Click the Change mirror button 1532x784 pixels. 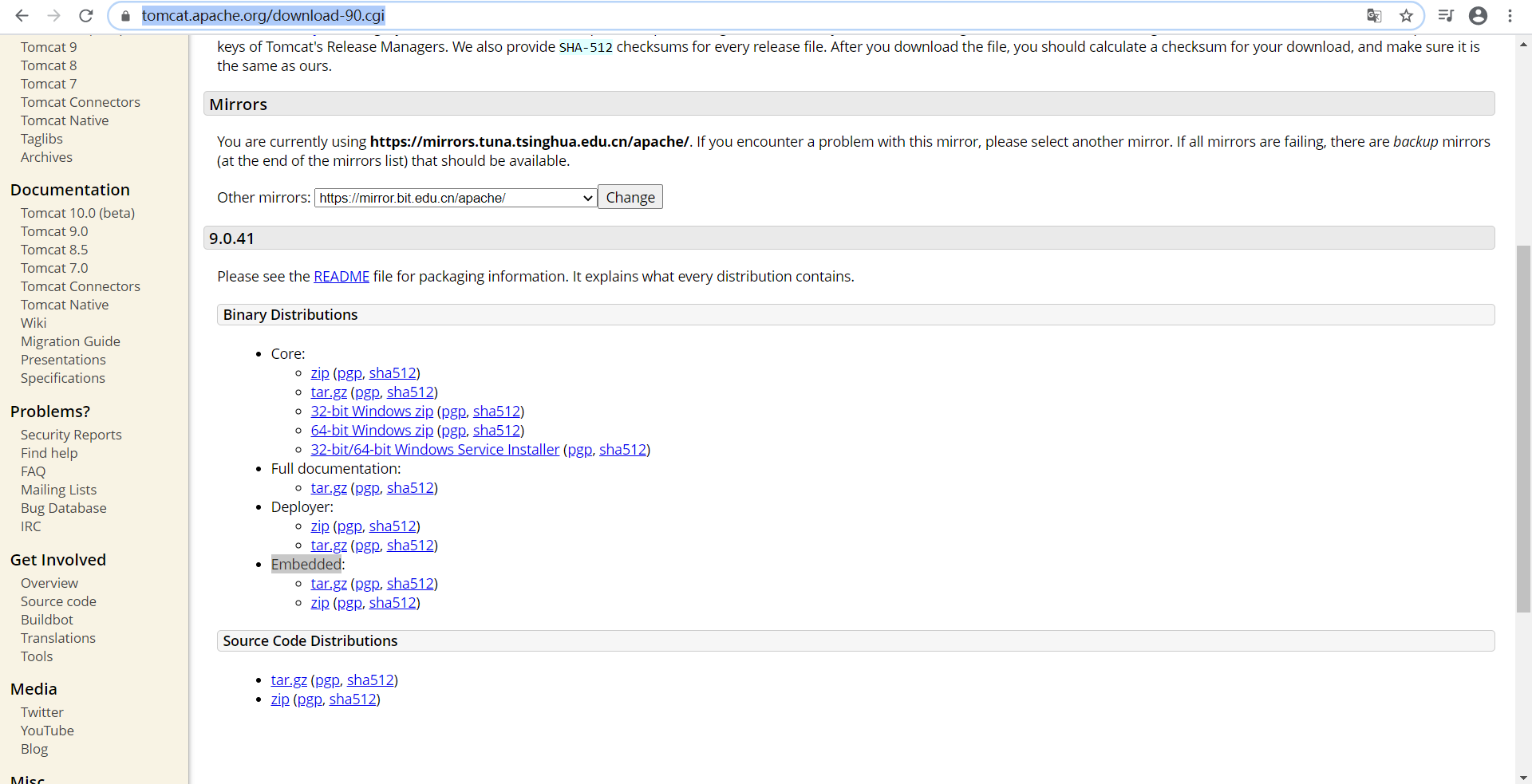pyautogui.click(x=630, y=197)
